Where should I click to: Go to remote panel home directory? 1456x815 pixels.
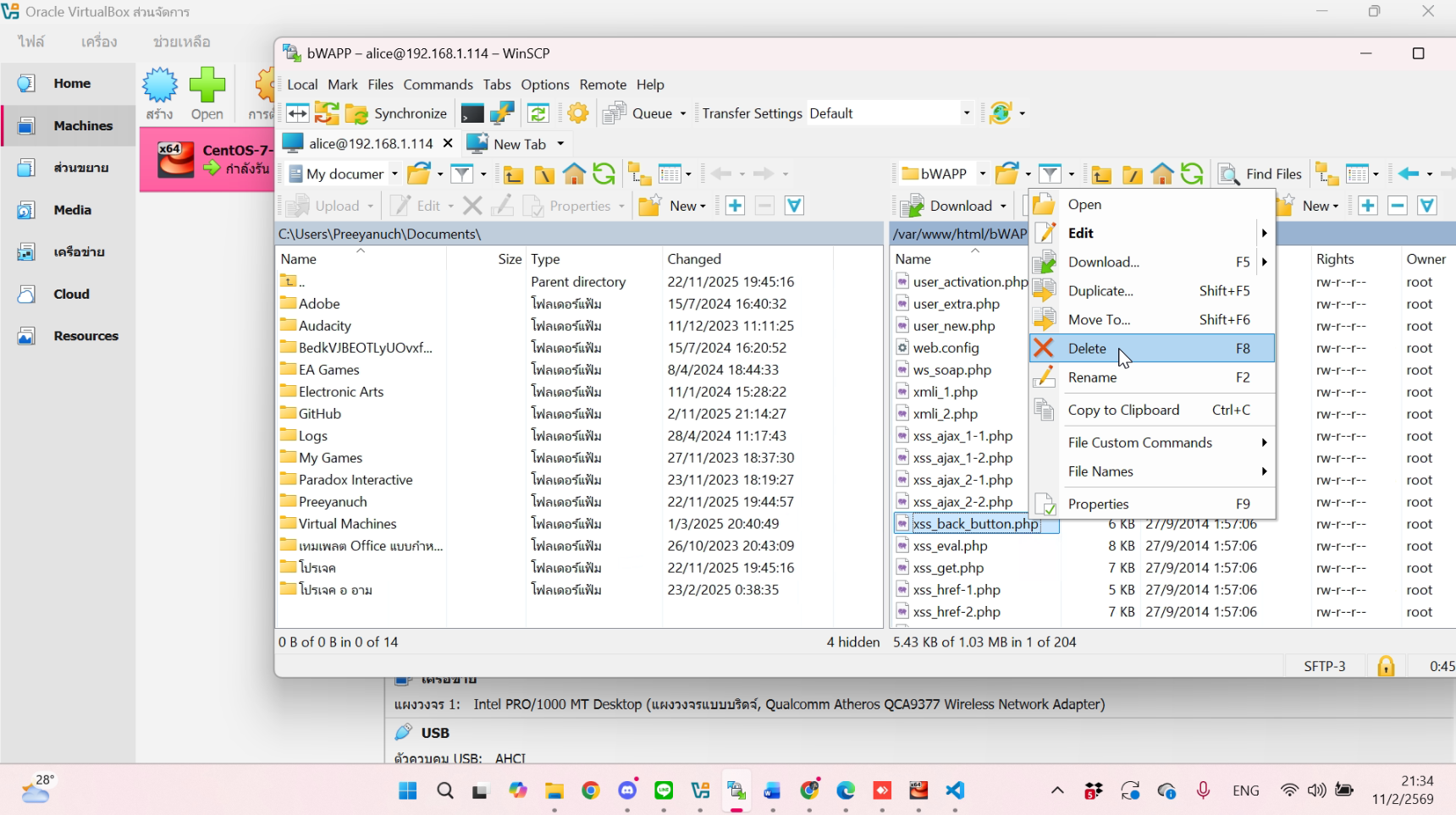pos(1161,174)
